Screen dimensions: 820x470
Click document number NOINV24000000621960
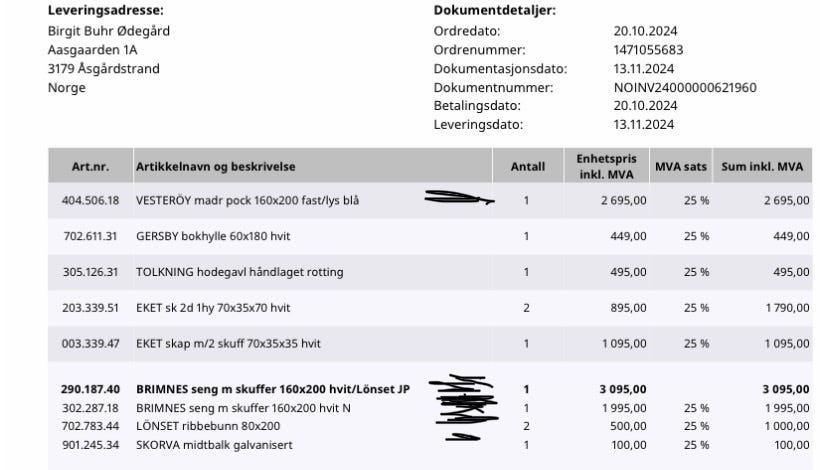click(685, 87)
